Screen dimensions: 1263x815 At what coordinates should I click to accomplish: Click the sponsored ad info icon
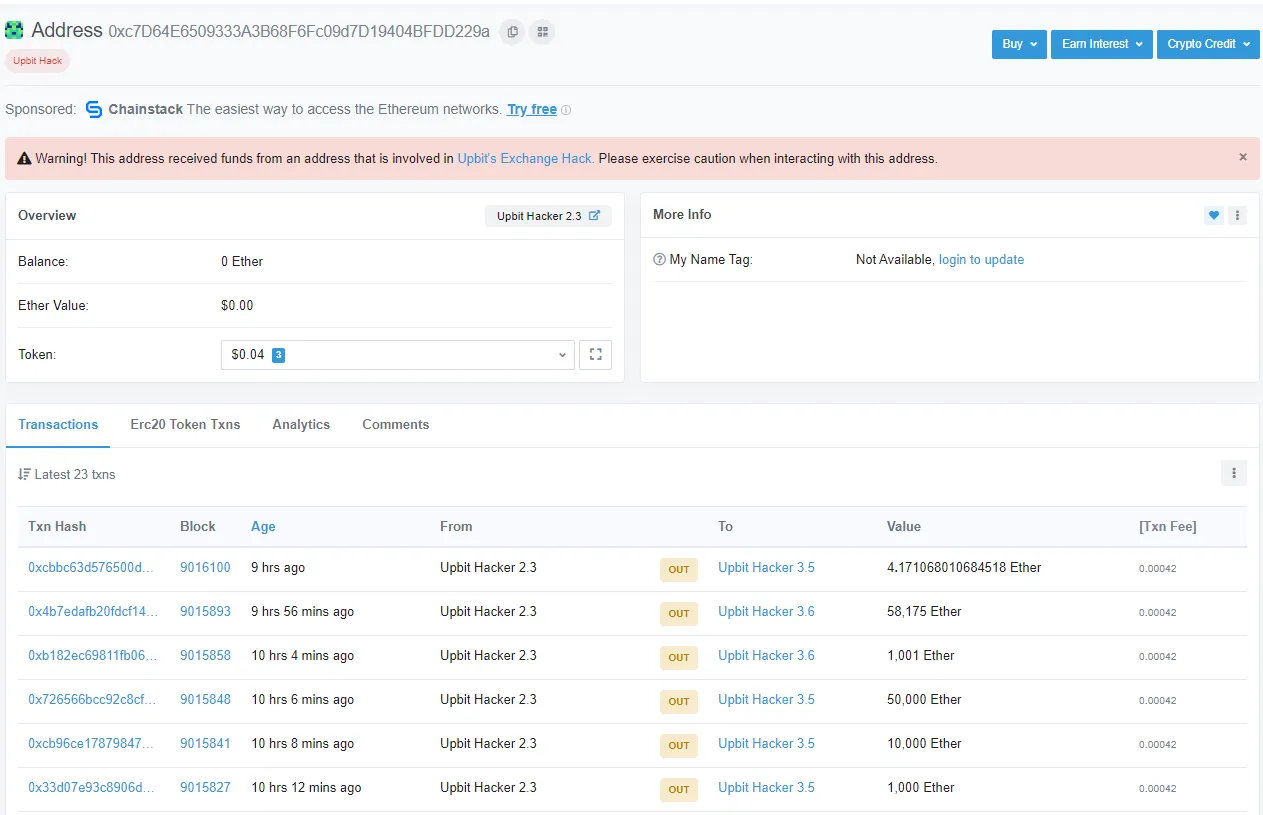pyautogui.click(x=566, y=110)
